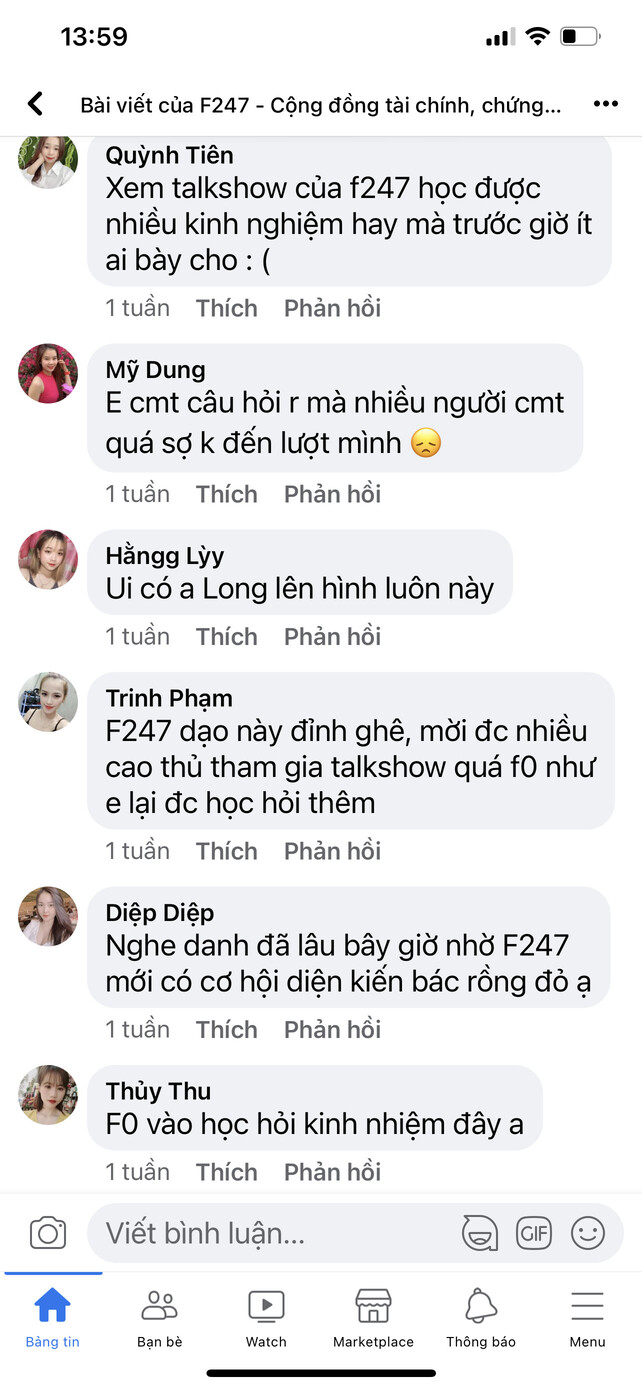Open Mỹ Dung's avatar thumbnail
Screen dimensions: 642x1389
click(48, 374)
